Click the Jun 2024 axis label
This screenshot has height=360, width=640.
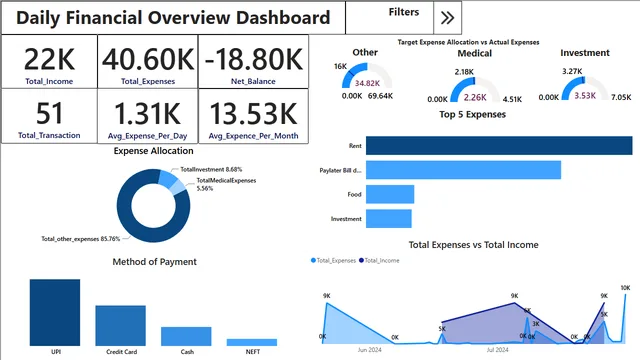tap(369, 350)
